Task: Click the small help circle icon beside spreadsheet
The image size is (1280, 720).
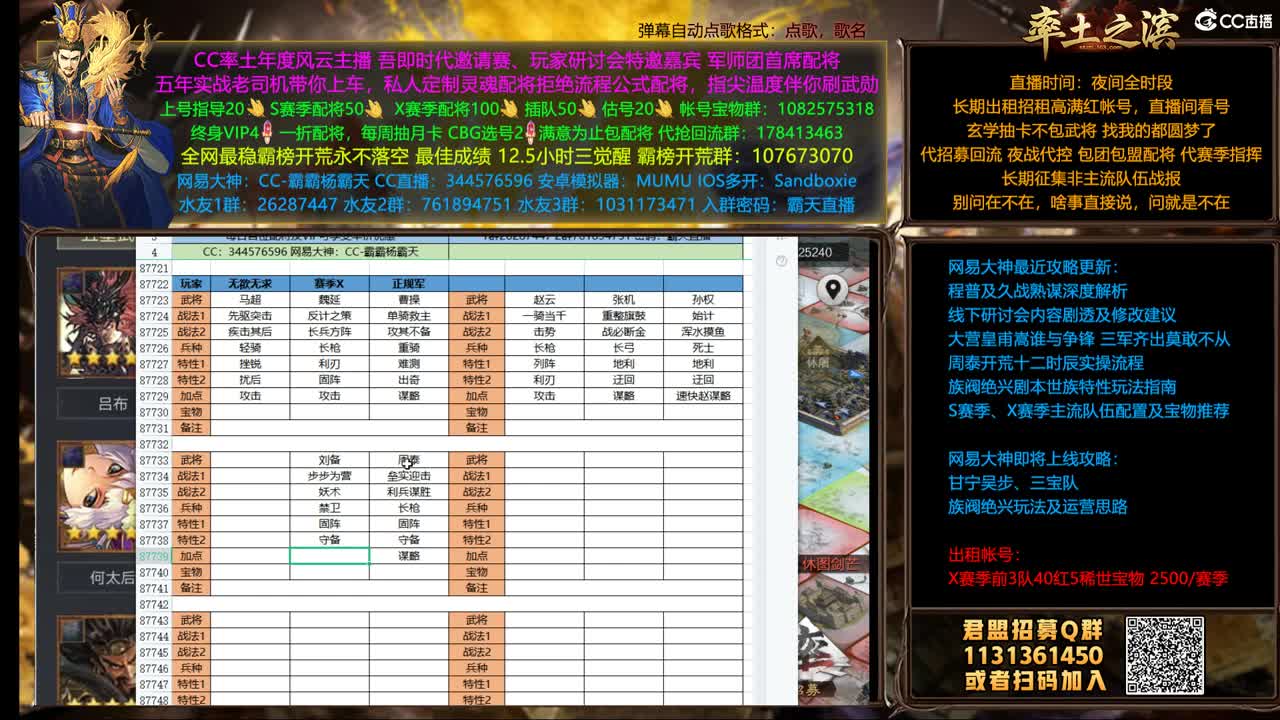Action: (x=781, y=260)
